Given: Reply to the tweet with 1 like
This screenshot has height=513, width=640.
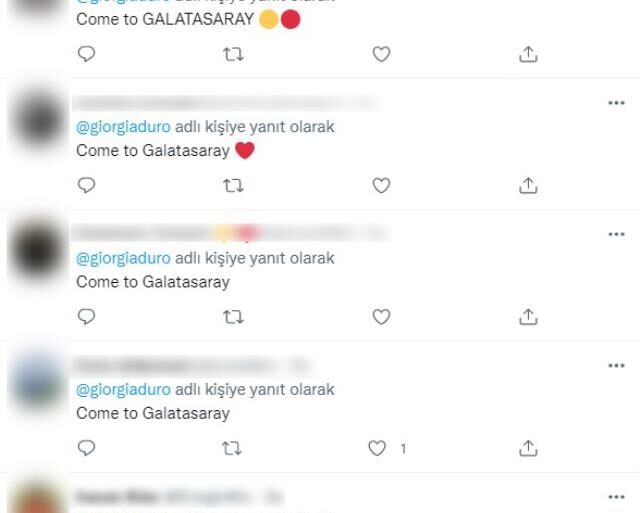Looking at the screenshot, I should pos(86,448).
